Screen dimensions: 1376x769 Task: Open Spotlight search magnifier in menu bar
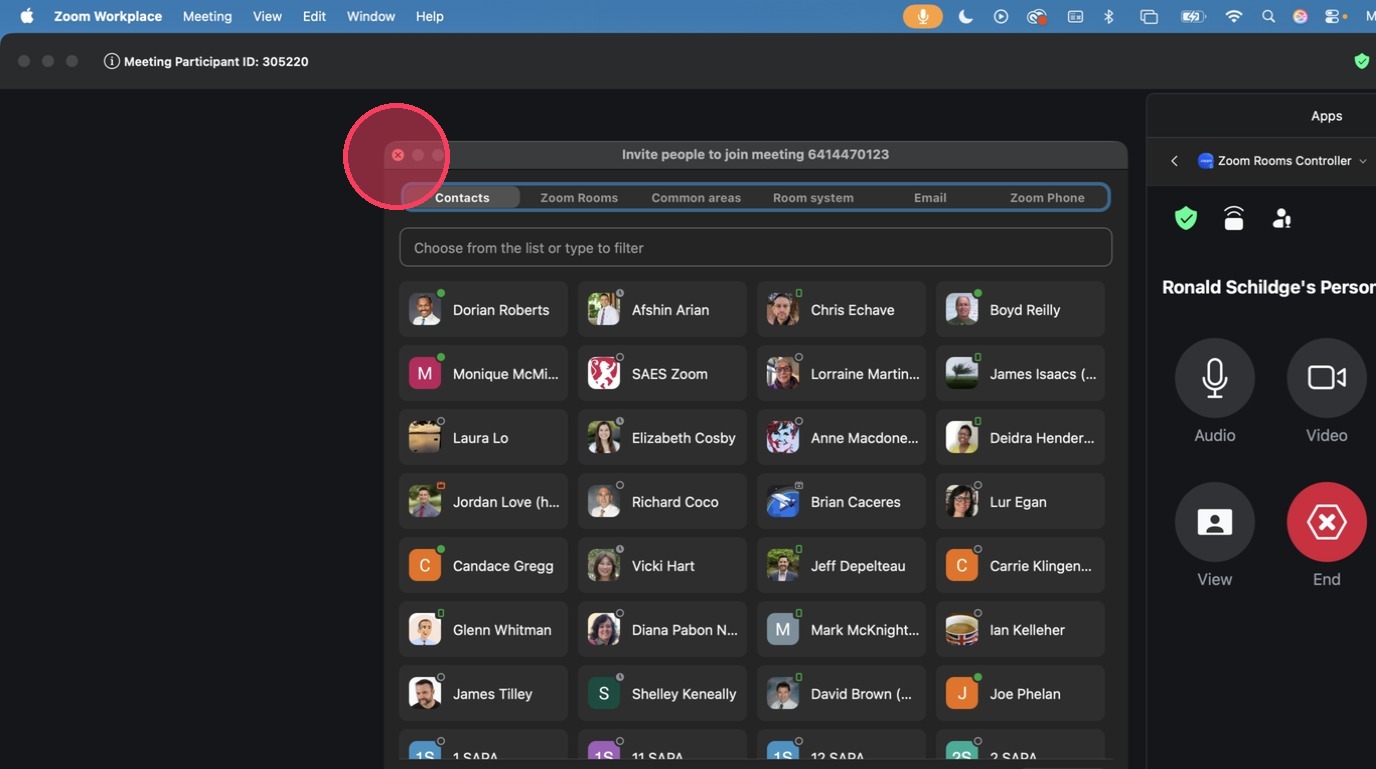[1268, 16]
